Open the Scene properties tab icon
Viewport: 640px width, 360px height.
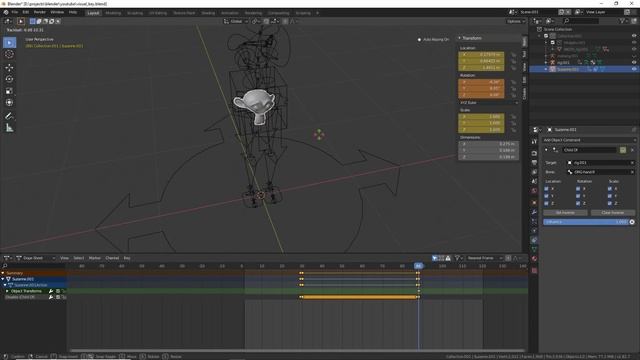click(534, 181)
